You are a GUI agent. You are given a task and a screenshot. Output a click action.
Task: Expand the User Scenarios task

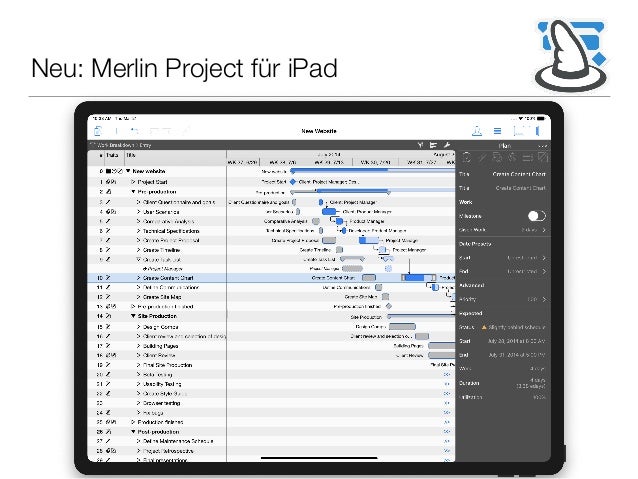tap(138, 212)
